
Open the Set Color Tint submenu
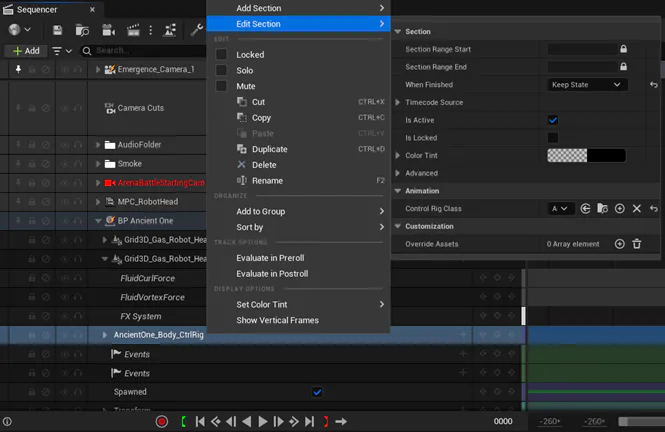(298, 304)
